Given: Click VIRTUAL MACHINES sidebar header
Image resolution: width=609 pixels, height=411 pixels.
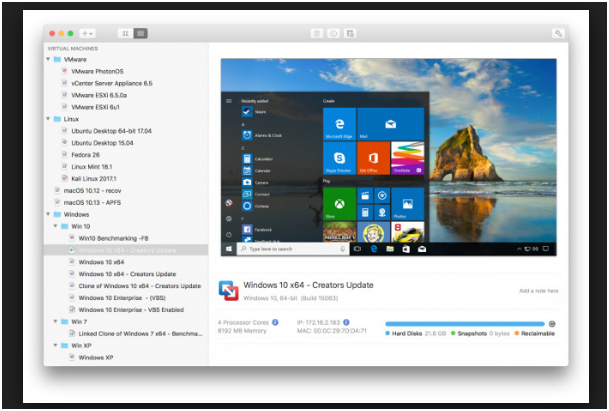Looking at the screenshot, I should [73, 49].
